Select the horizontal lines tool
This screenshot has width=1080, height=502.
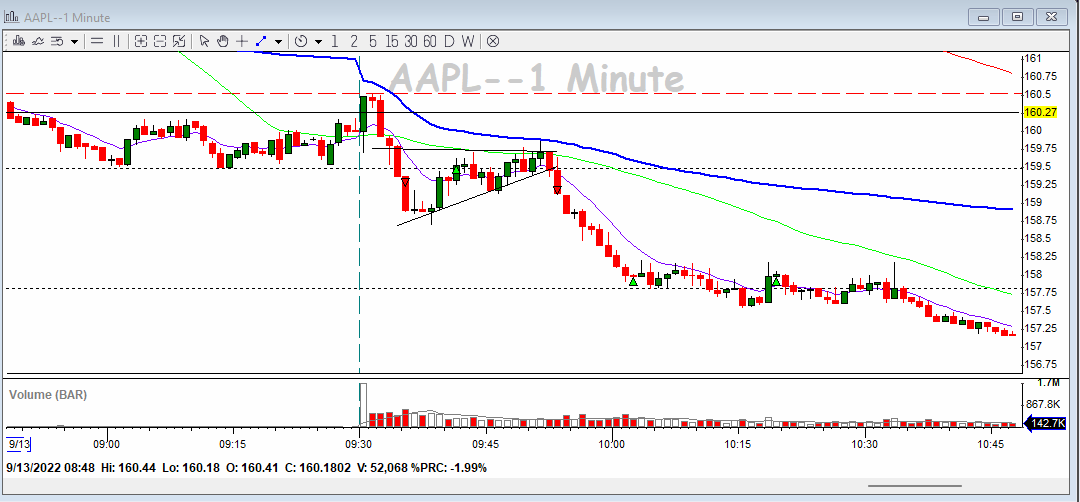pos(97,41)
